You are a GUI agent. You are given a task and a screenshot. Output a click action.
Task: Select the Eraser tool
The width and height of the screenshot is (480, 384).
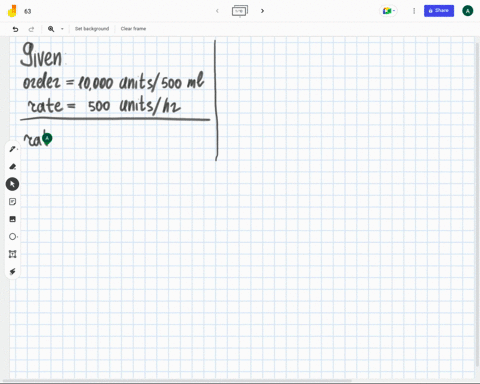pyautogui.click(x=12, y=166)
